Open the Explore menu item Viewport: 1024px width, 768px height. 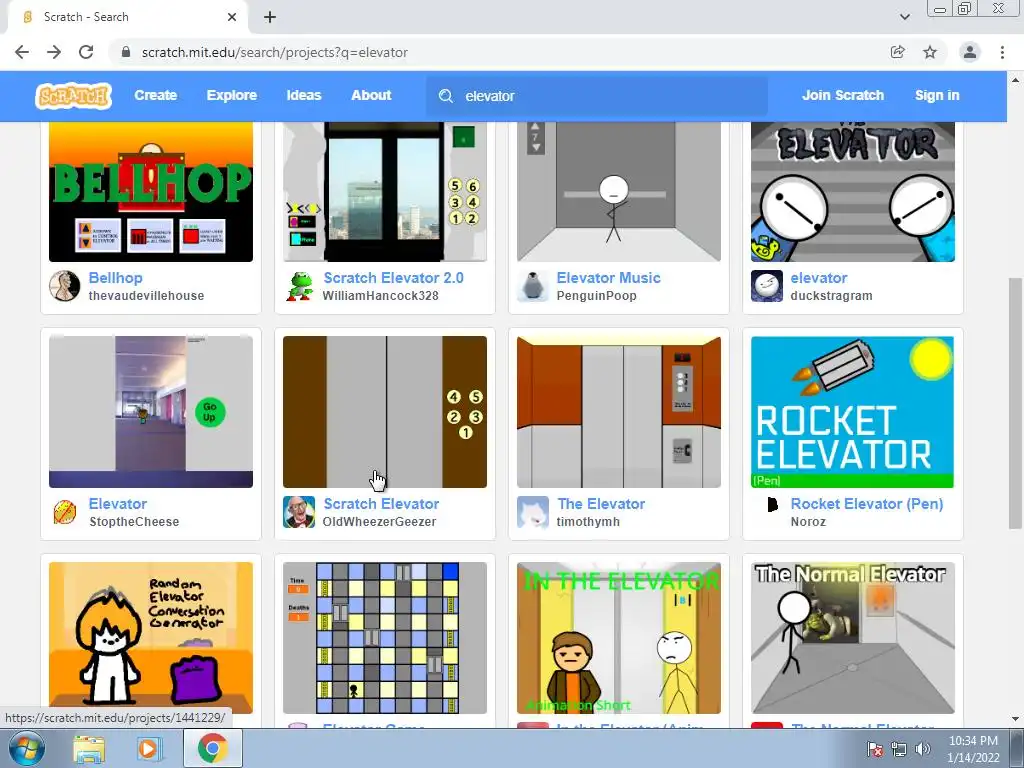[232, 95]
